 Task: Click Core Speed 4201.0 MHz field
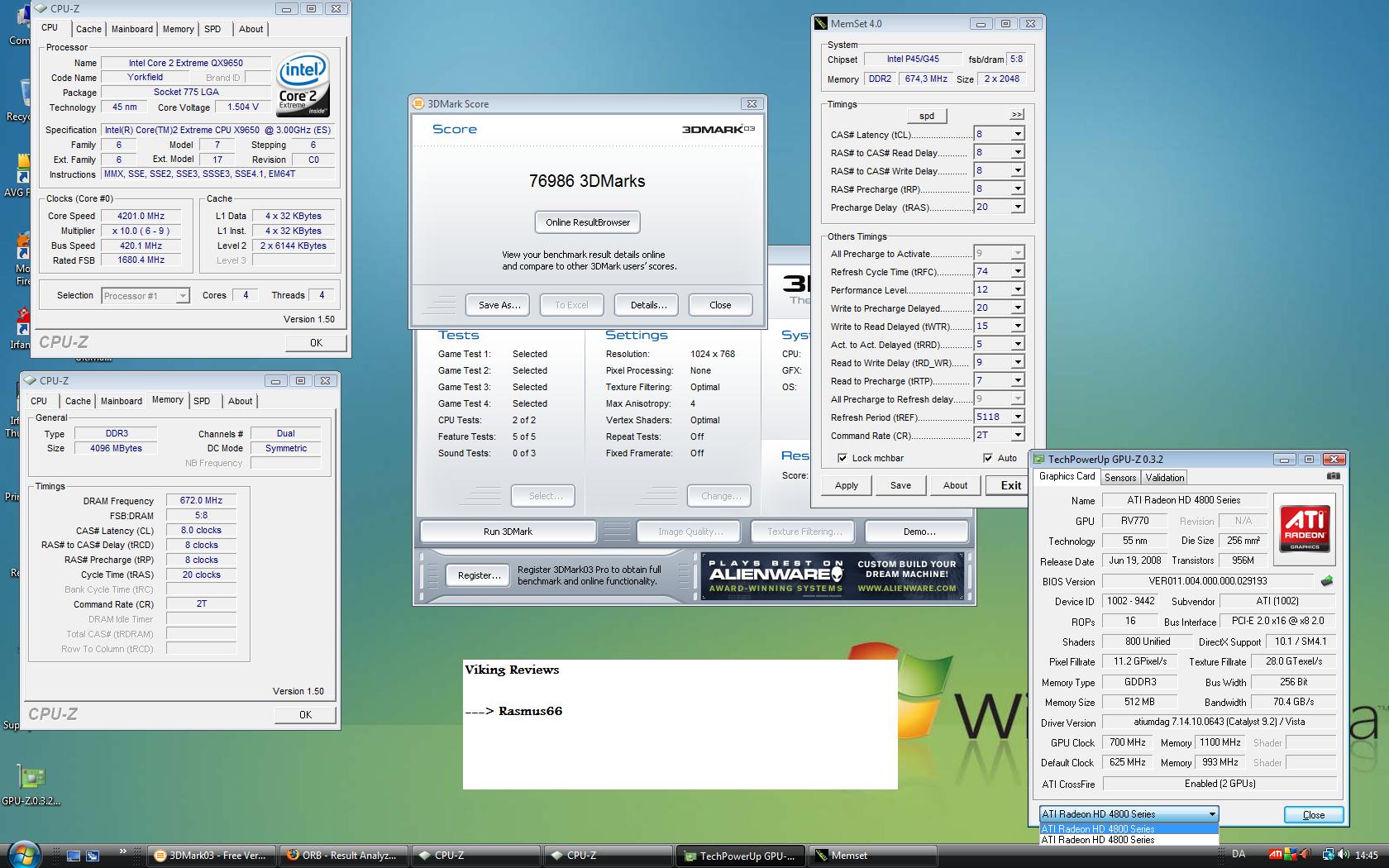coord(141,216)
